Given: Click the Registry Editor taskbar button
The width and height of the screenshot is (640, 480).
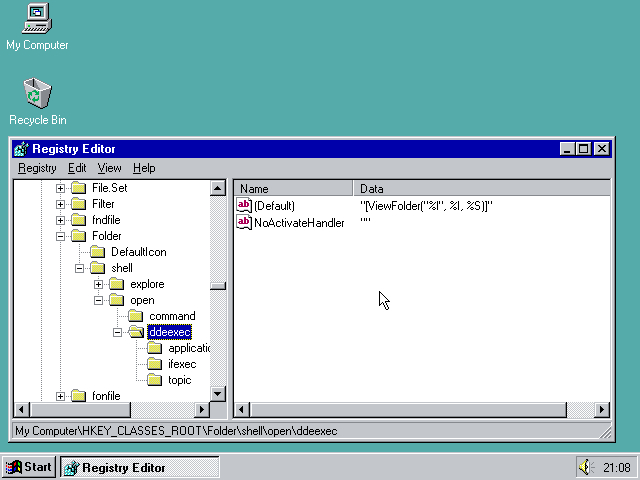Looking at the screenshot, I should pos(138,467).
